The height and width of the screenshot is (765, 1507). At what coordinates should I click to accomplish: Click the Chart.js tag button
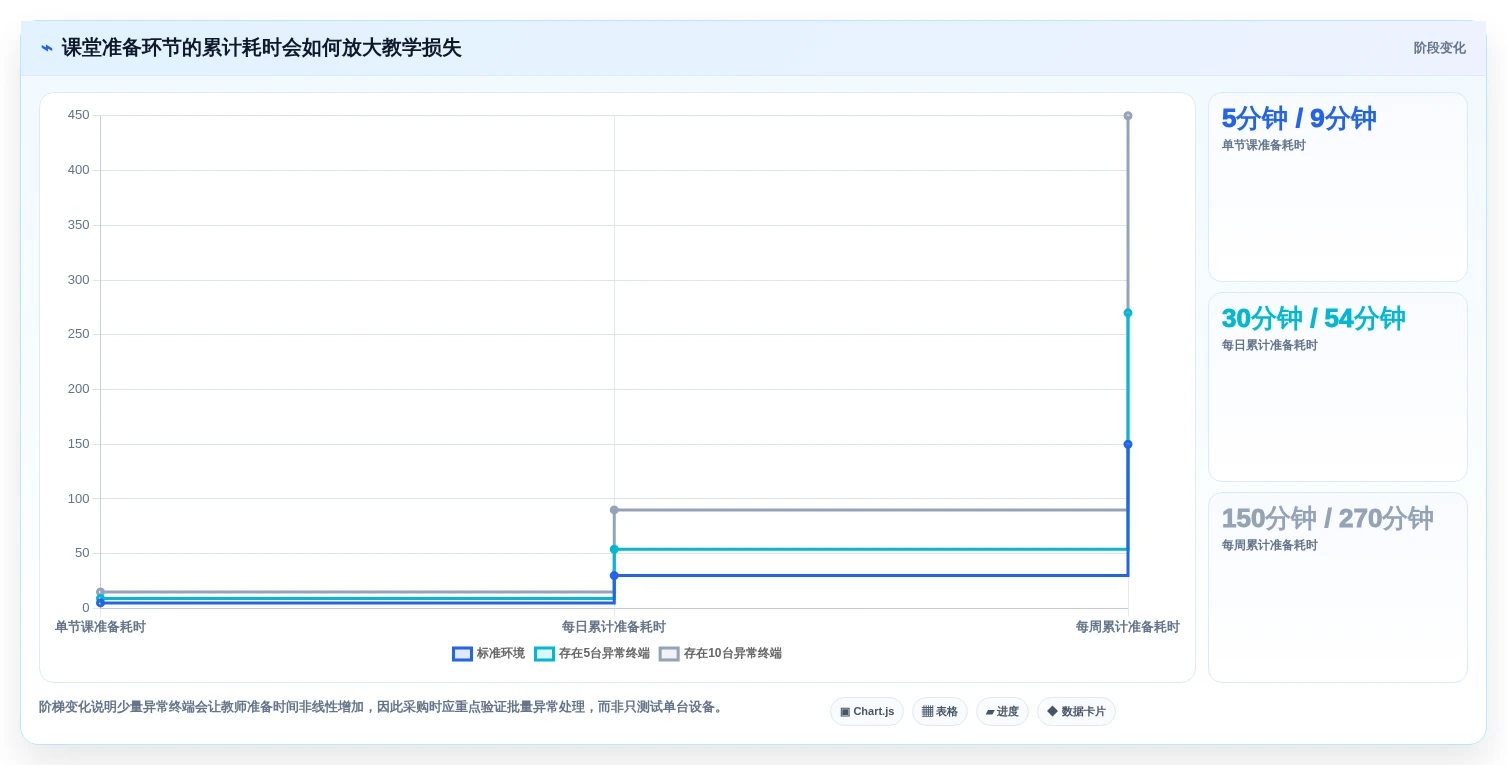(x=867, y=712)
